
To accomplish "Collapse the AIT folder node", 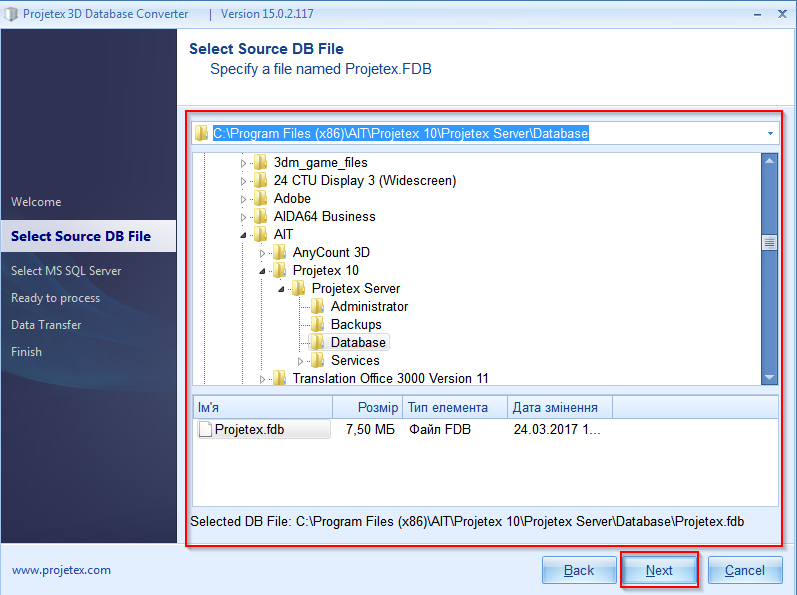I will [x=243, y=235].
